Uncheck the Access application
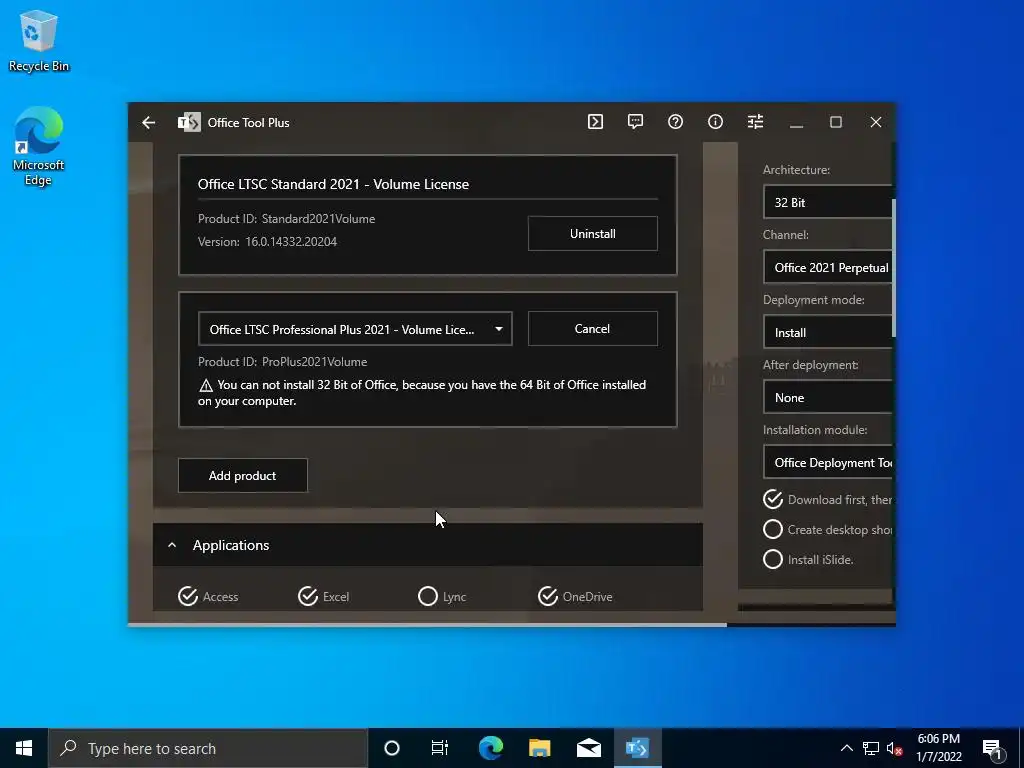 [x=188, y=596]
